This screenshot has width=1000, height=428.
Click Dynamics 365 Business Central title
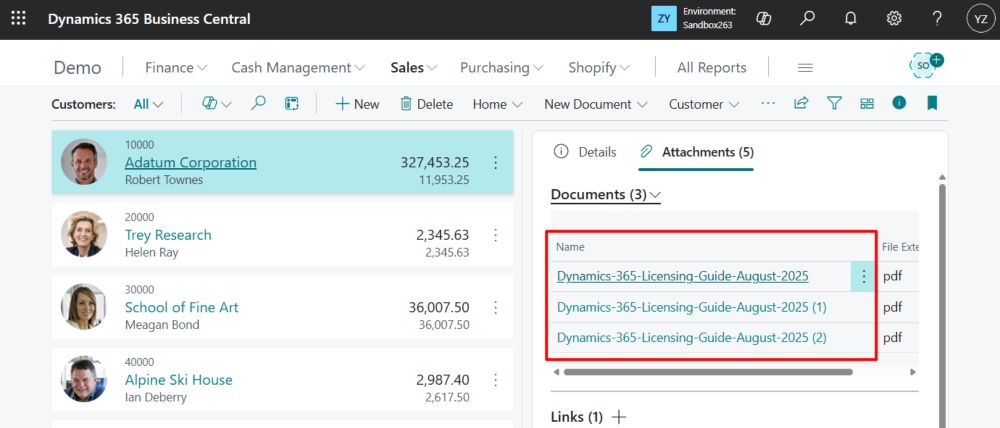149,19
